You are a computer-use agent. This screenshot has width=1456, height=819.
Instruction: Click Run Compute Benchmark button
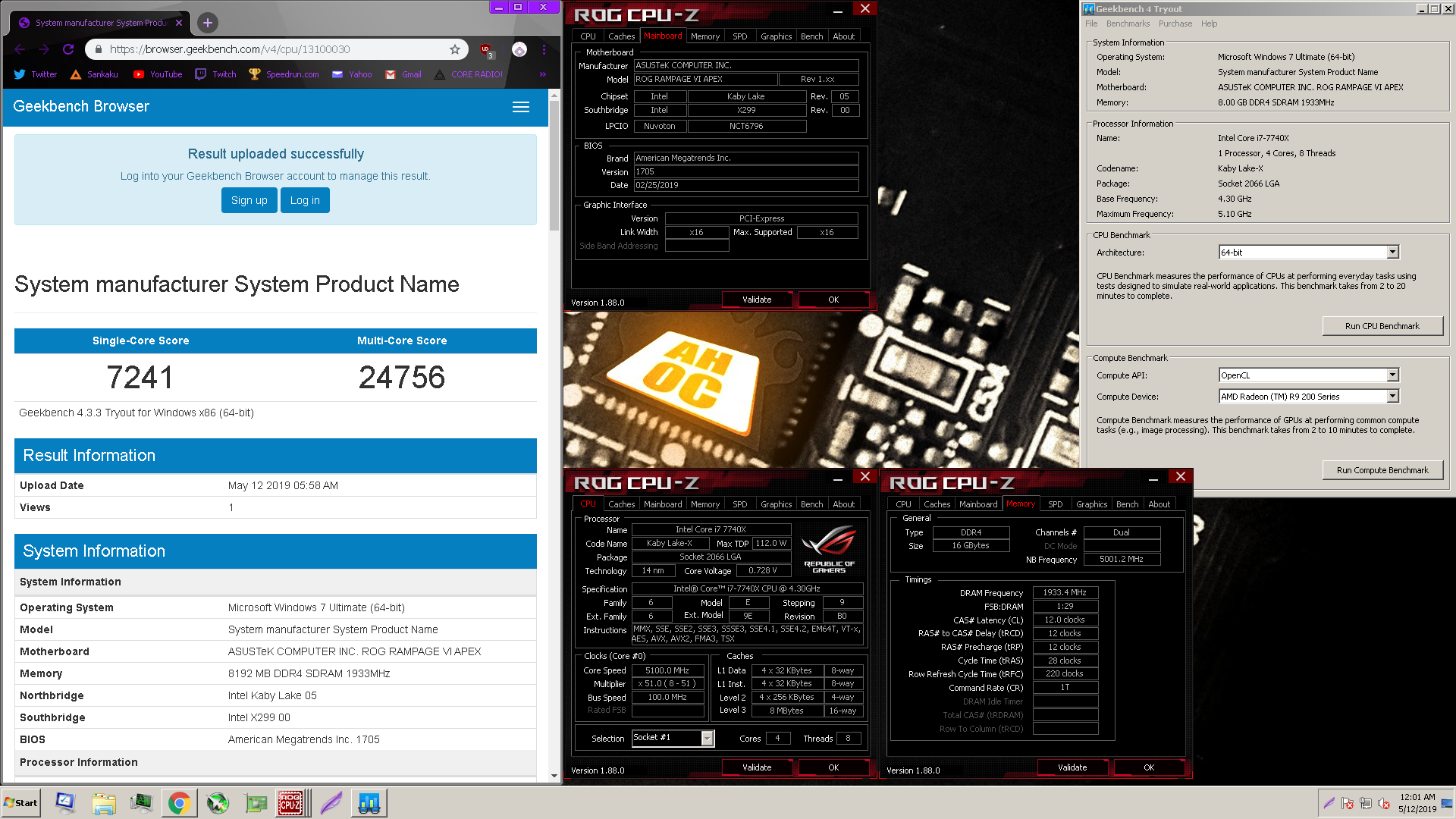pos(1382,470)
